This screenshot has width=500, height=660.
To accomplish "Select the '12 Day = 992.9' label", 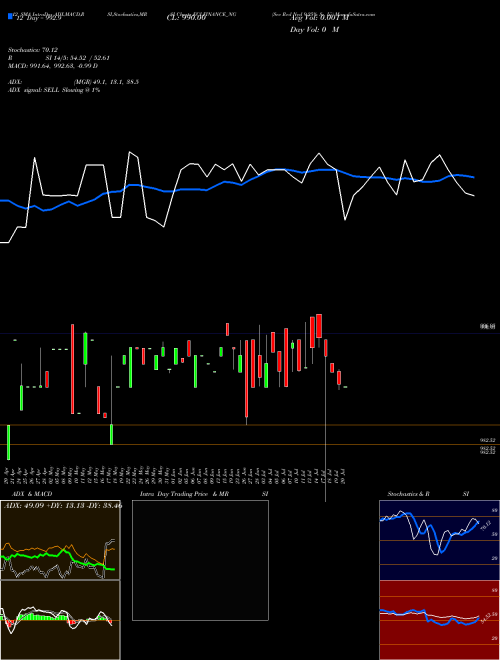I will tap(39, 18).
